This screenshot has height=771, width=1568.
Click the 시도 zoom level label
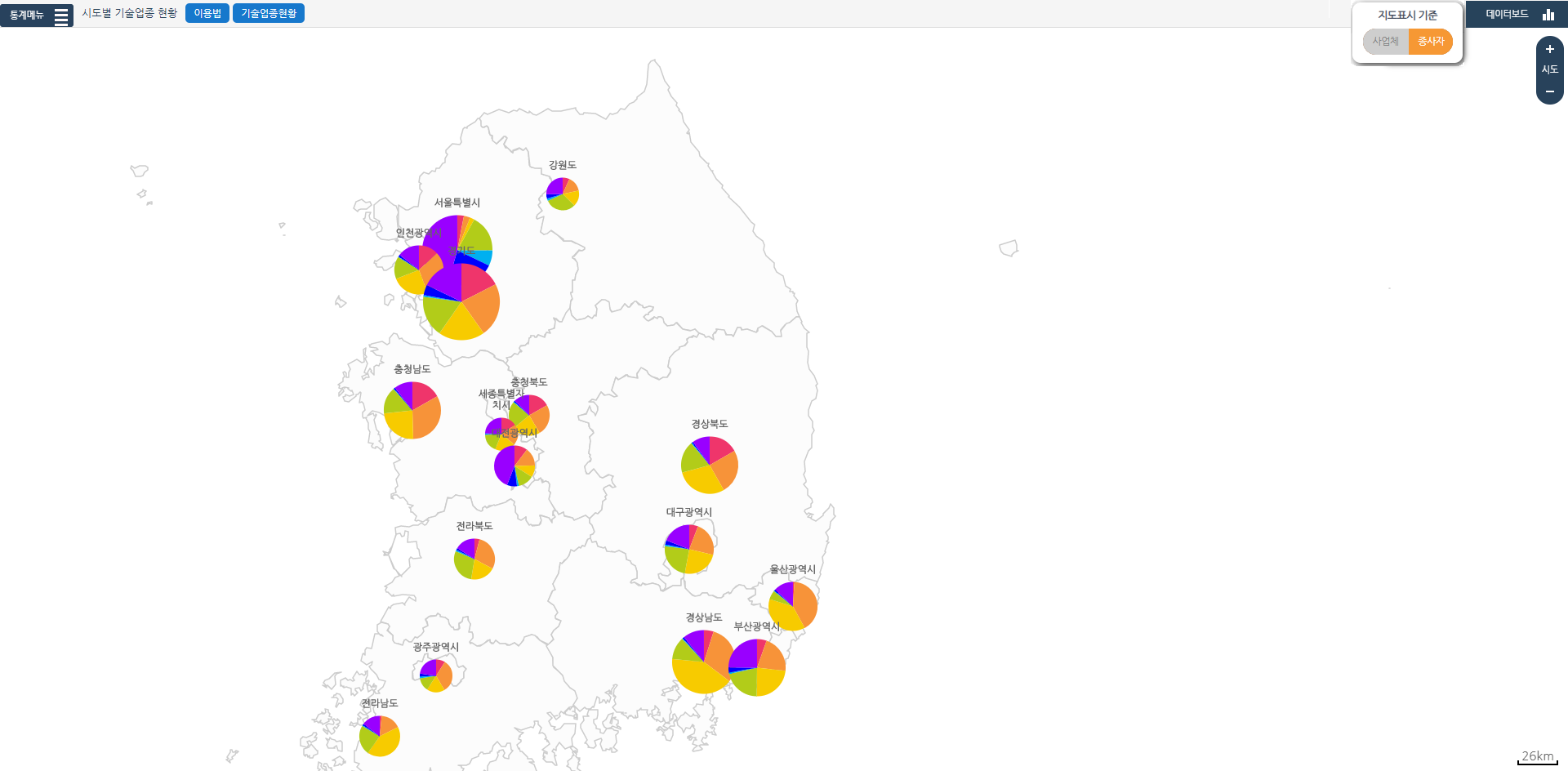1549,69
